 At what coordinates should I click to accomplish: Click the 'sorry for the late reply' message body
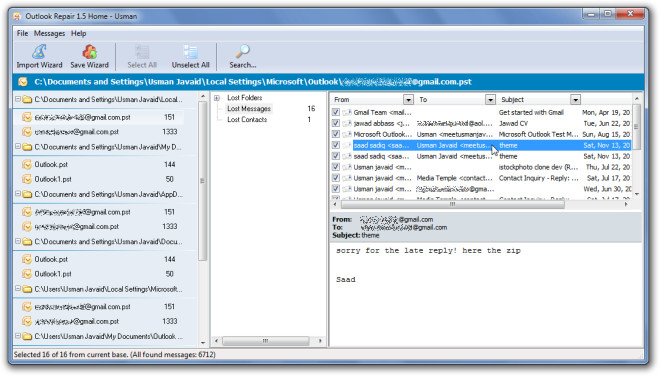(428, 251)
